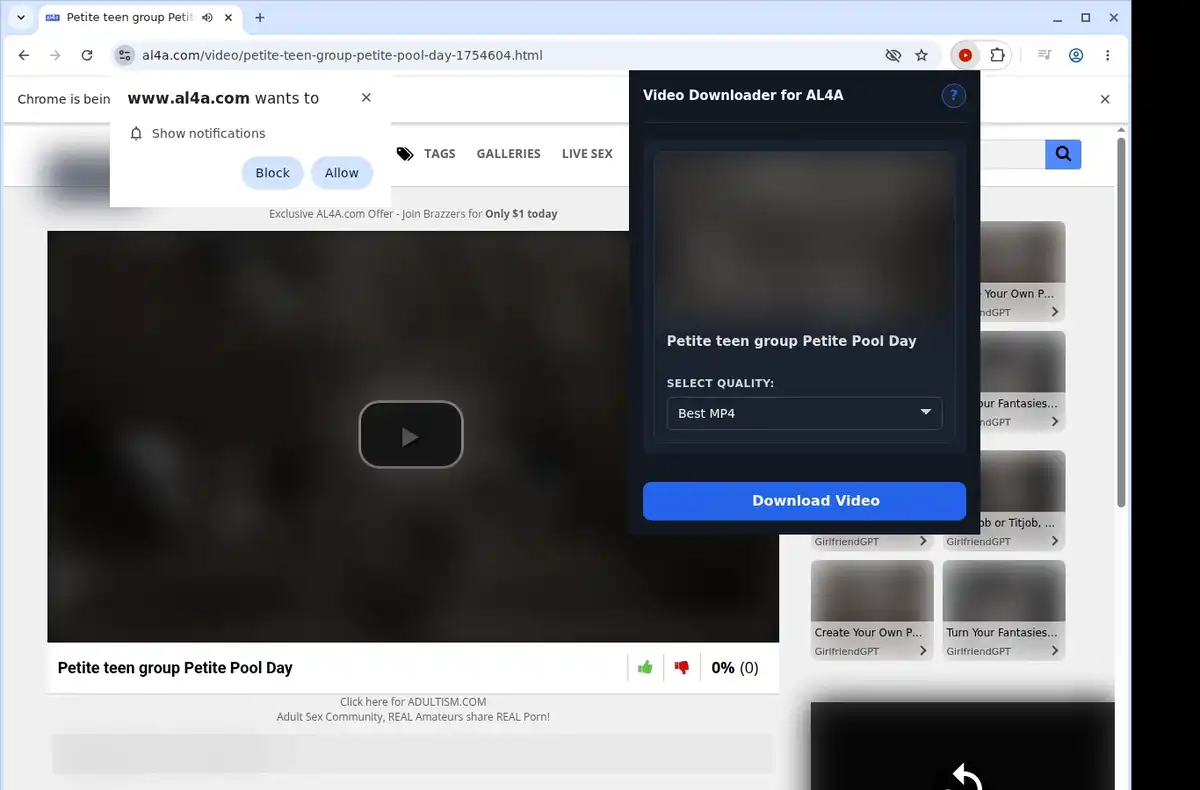Click the chevron on the Your Own P... top card
This screenshot has height=790, width=1200.
coord(1055,312)
